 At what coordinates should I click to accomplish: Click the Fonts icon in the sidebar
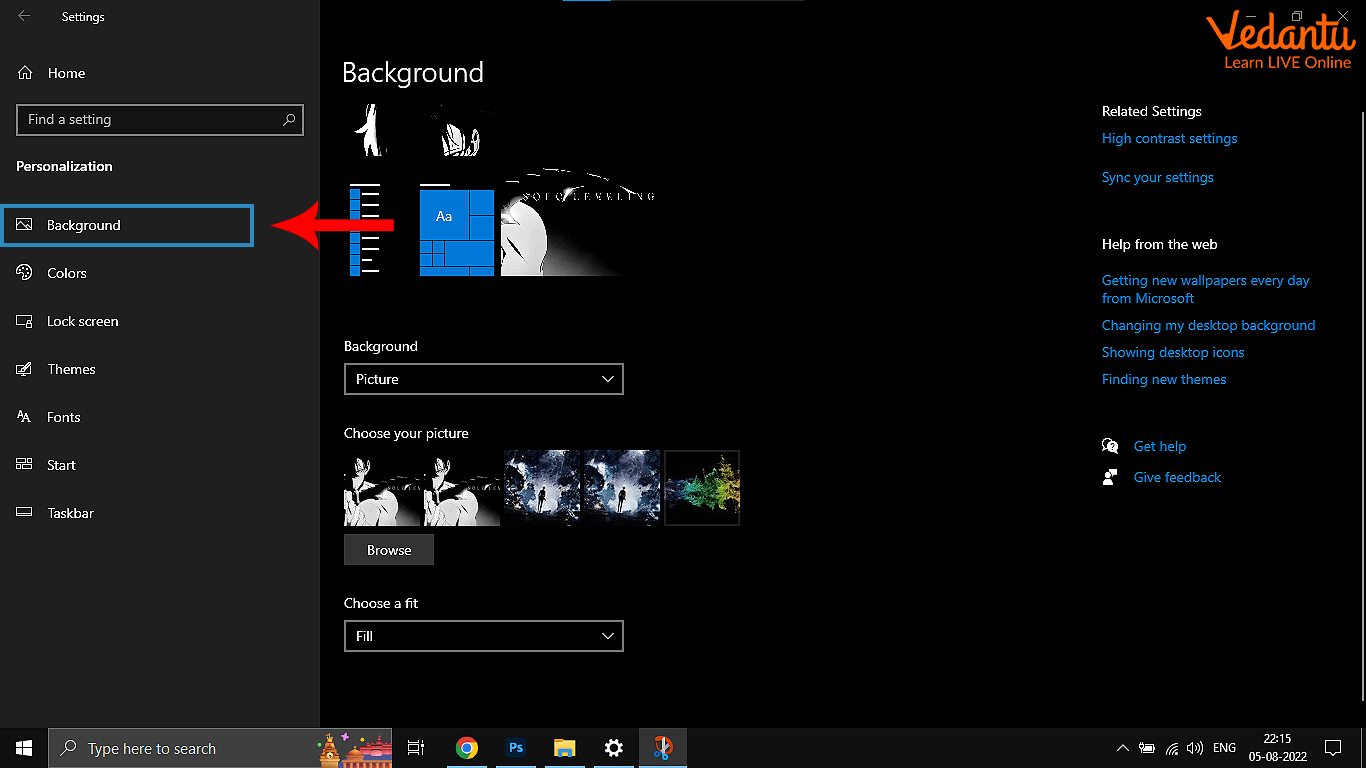25,417
